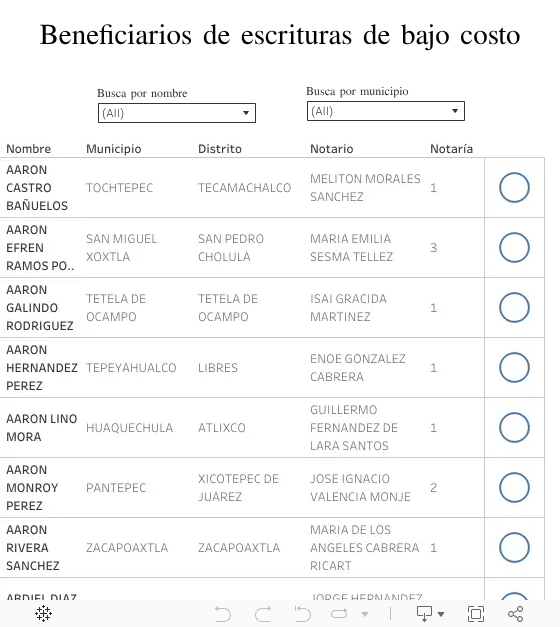The width and height of the screenshot is (560, 627).
Task: Click the name AARON HERNANDEZ PEREZ
Action: click(x=42, y=368)
